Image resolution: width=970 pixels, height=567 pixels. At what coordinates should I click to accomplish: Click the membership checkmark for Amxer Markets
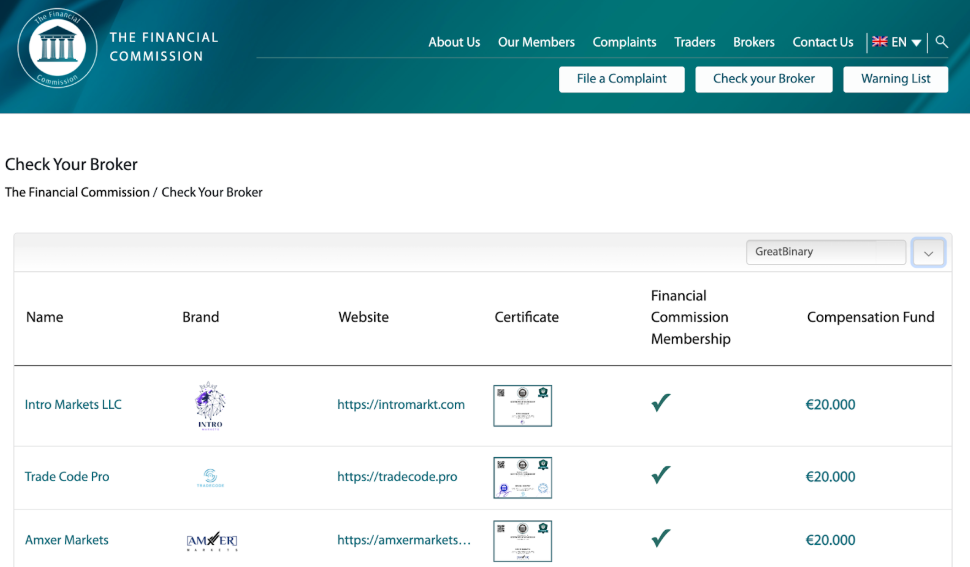click(x=660, y=539)
